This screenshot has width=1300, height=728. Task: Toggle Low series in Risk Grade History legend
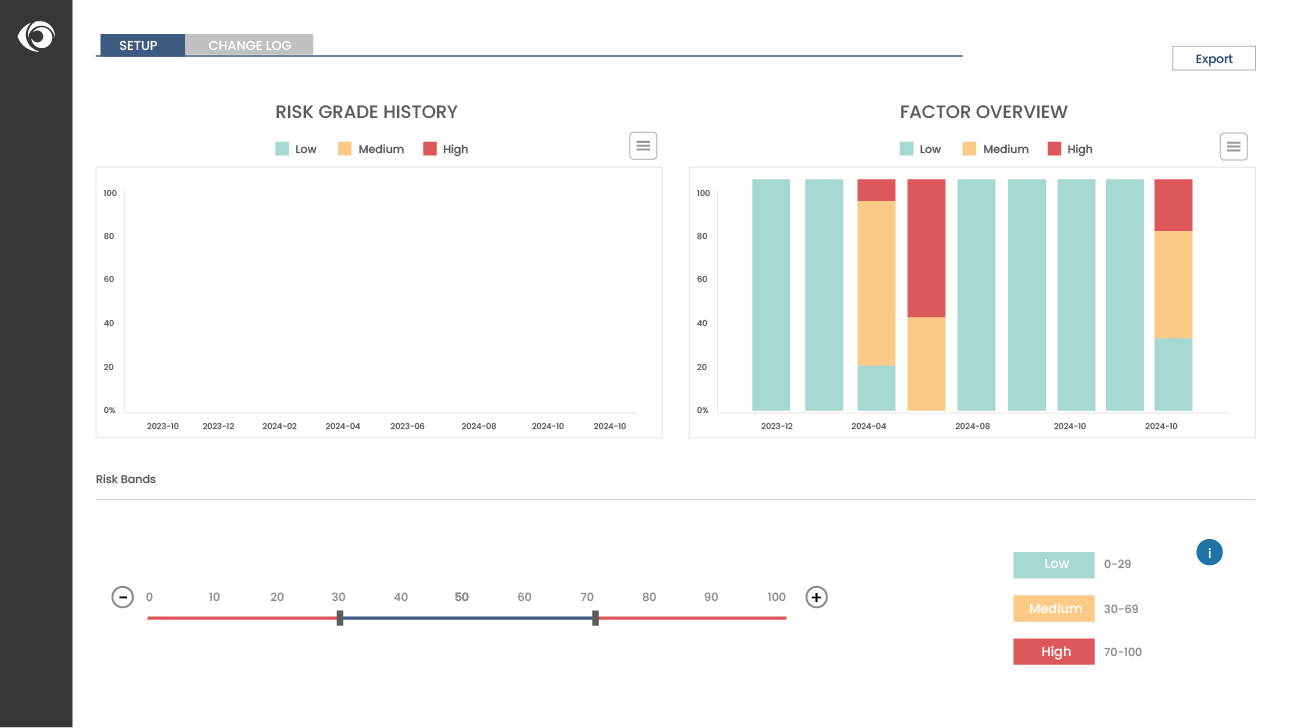(296, 149)
